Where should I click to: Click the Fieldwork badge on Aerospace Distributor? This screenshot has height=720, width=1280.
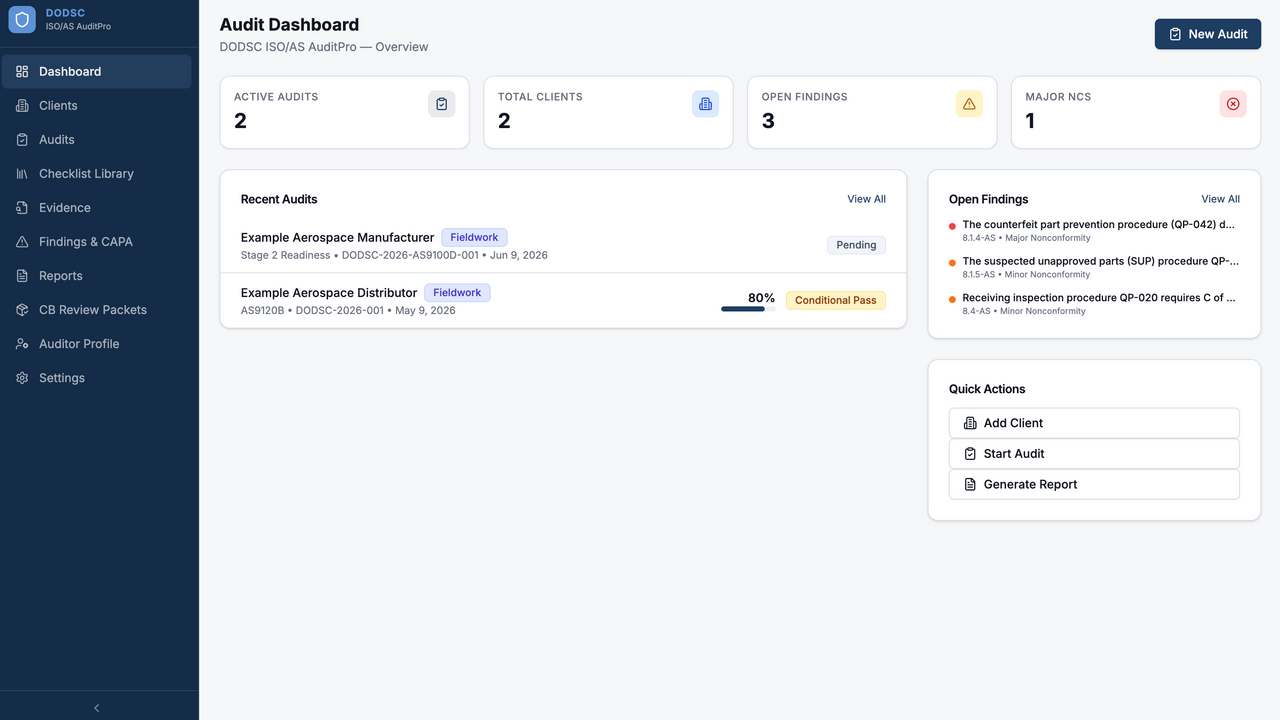coord(457,293)
